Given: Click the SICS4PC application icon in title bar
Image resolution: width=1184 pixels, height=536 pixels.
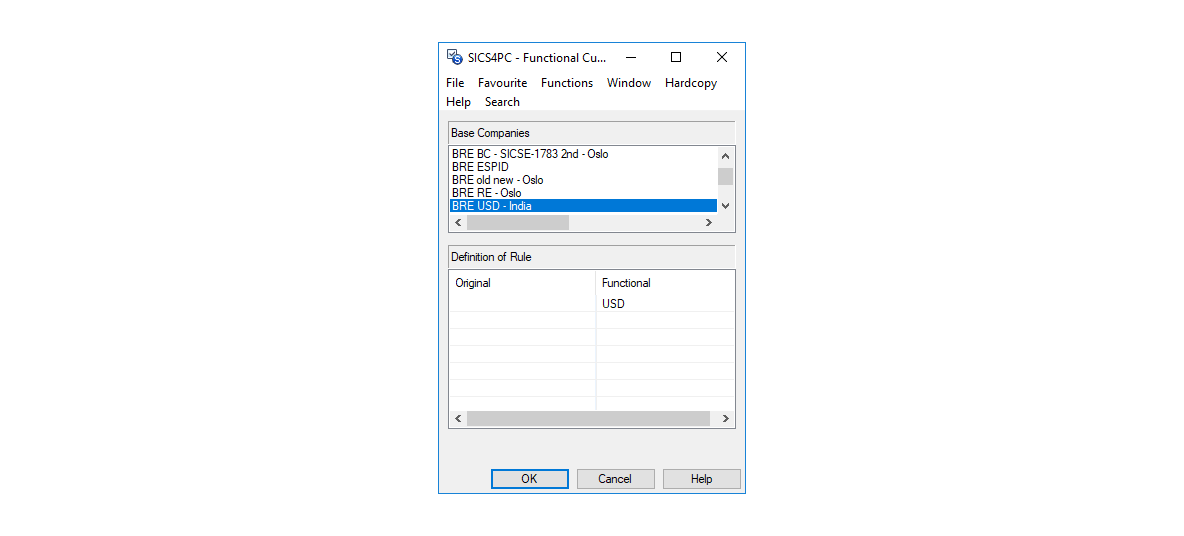Looking at the screenshot, I should tap(455, 57).
